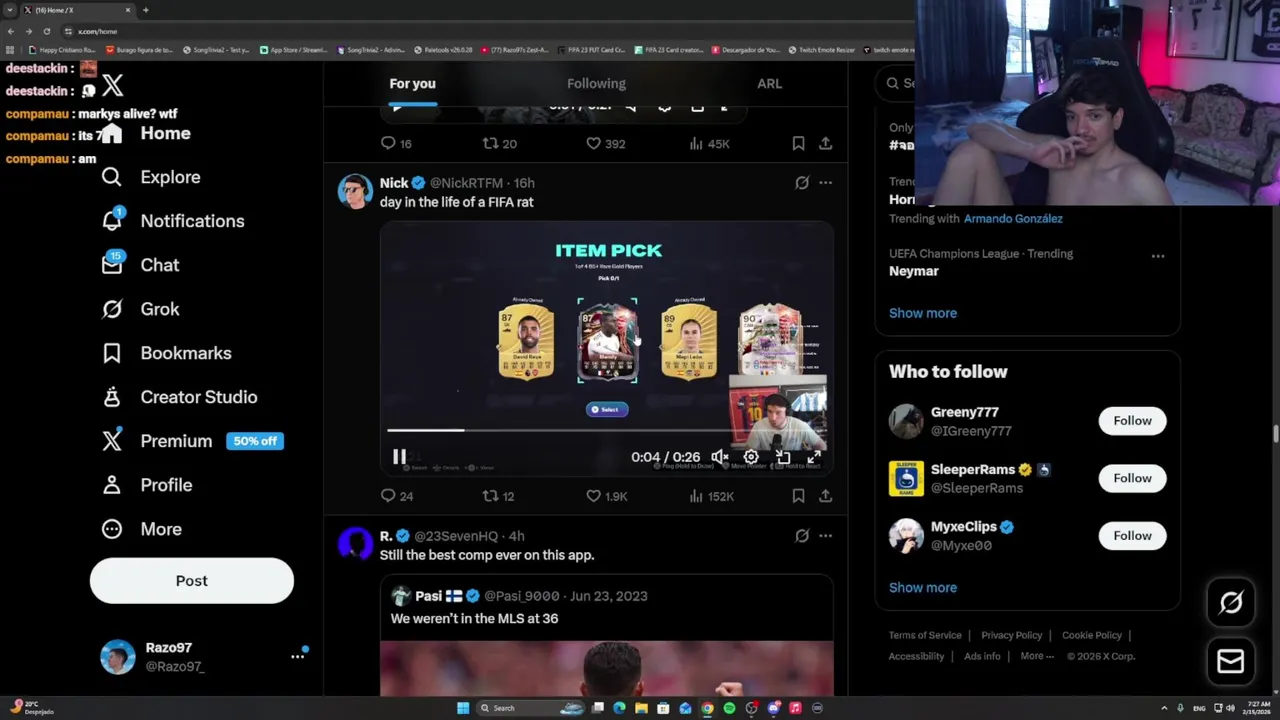1280x720 pixels.
Task: Open video playback settings gear
Action: point(751,457)
